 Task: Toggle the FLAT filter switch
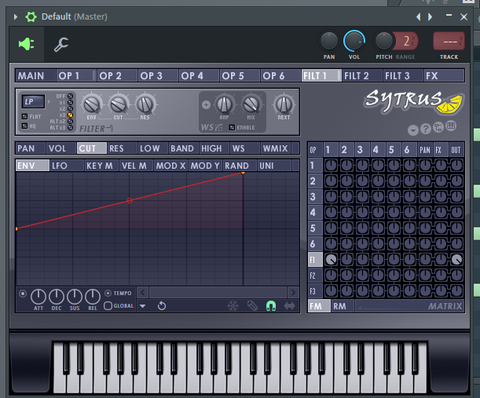click(25, 116)
